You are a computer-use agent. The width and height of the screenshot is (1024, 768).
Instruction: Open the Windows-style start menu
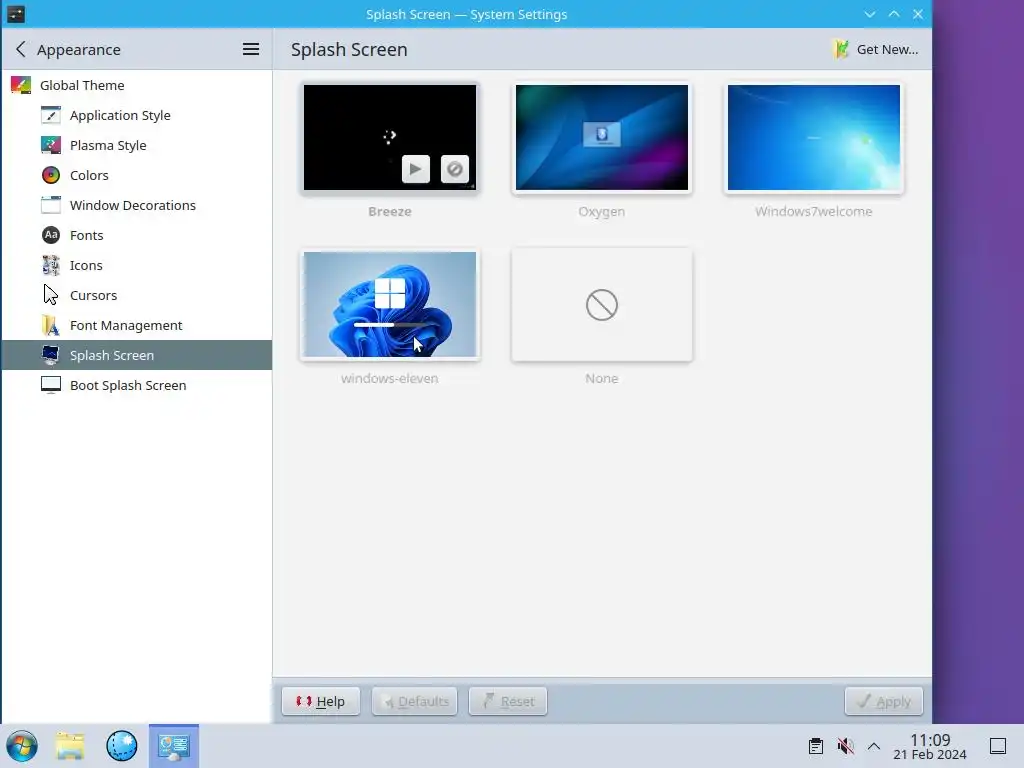[22, 746]
